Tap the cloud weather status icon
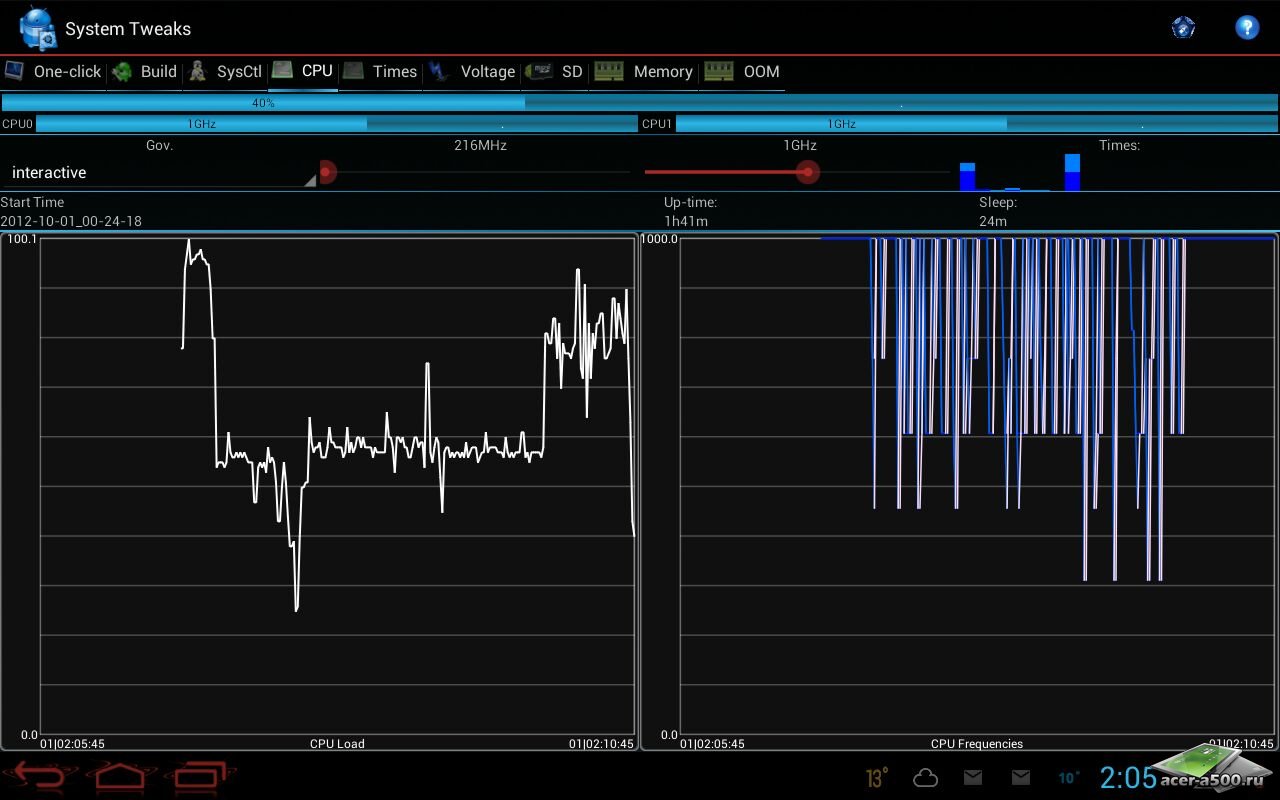This screenshot has width=1280, height=800. pyautogui.click(x=926, y=778)
